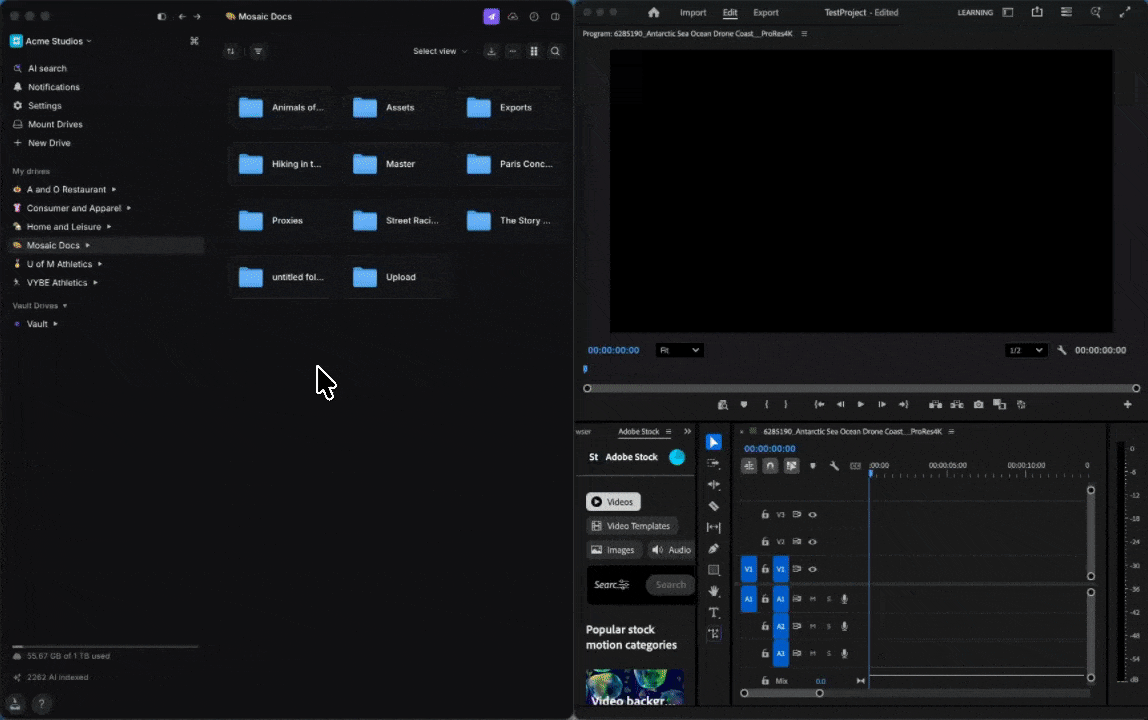1148x720 pixels.
Task: Click the Video Templates button in Adobe Stock
Action: [x=632, y=526]
